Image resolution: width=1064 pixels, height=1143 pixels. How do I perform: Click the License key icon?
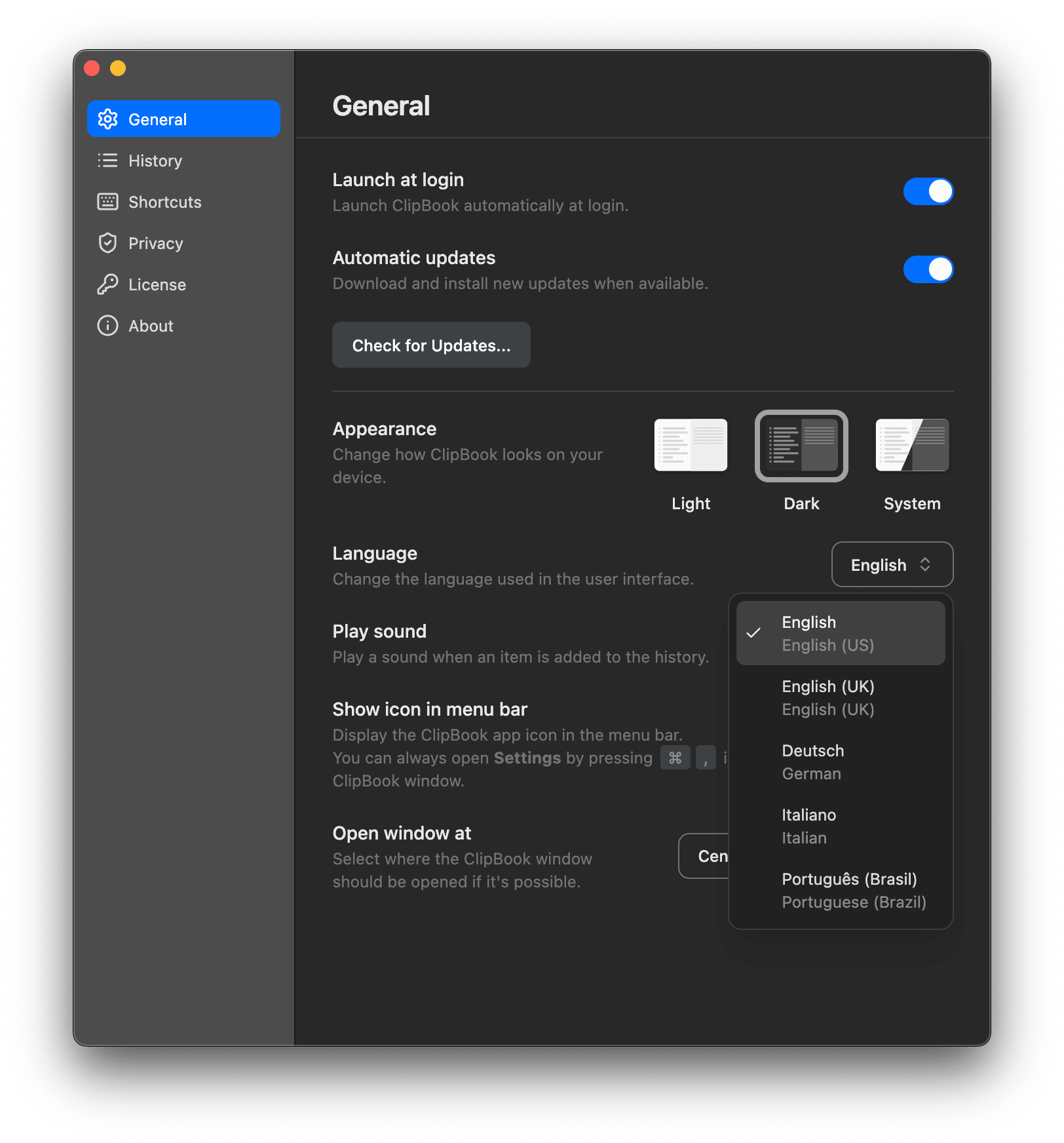tap(107, 284)
